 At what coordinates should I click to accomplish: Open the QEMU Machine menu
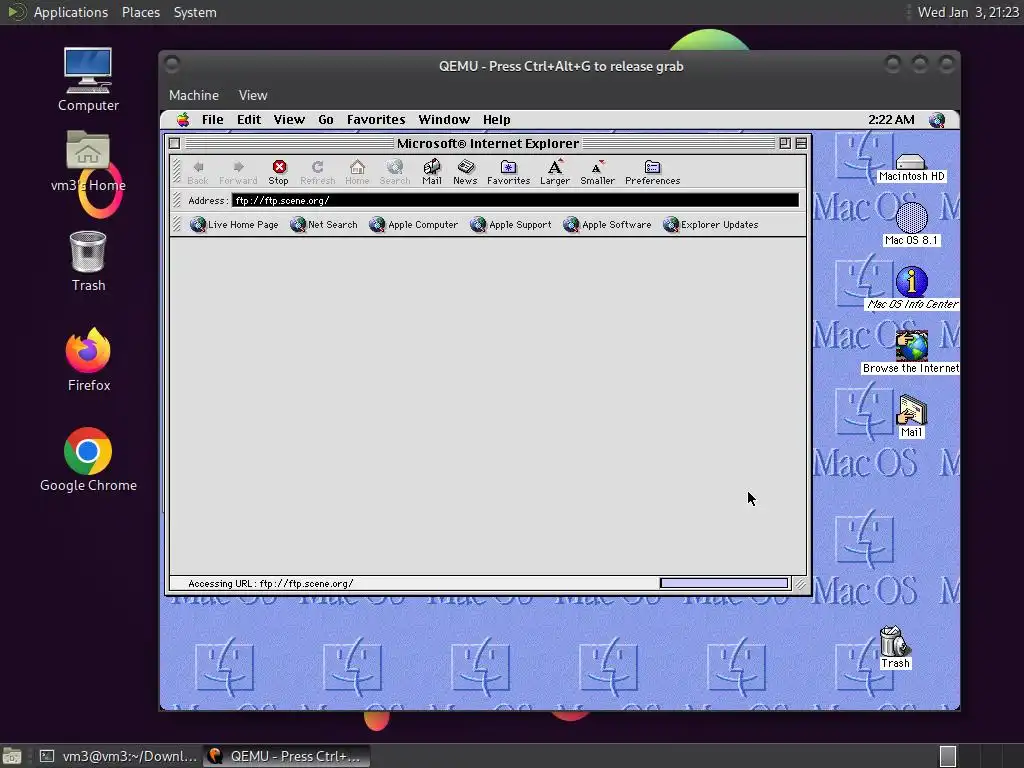point(194,95)
